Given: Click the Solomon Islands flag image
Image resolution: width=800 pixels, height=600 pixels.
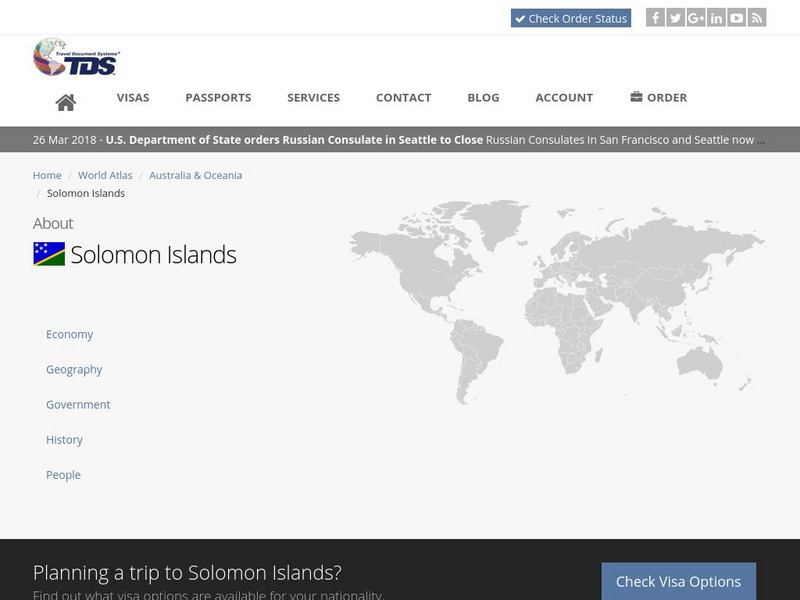Looking at the screenshot, I should point(47,255).
